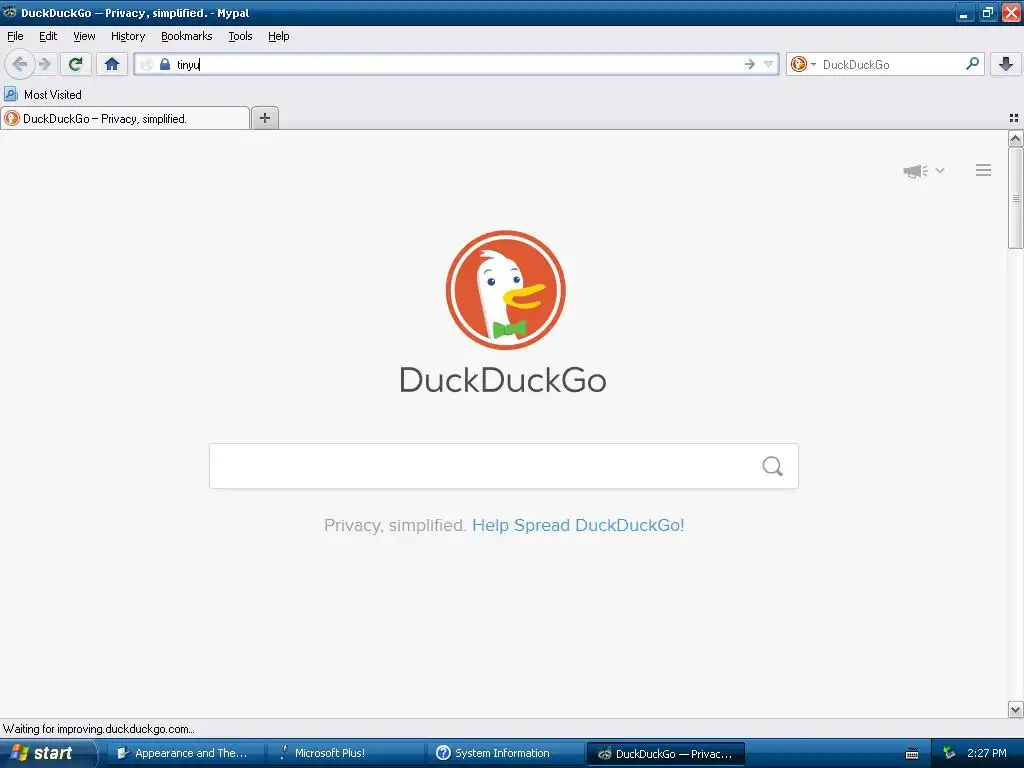Viewport: 1024px width, 768px height.
Task: Click the megaphone icon on the DuckDuckGo page
Action: pos(915,171)
